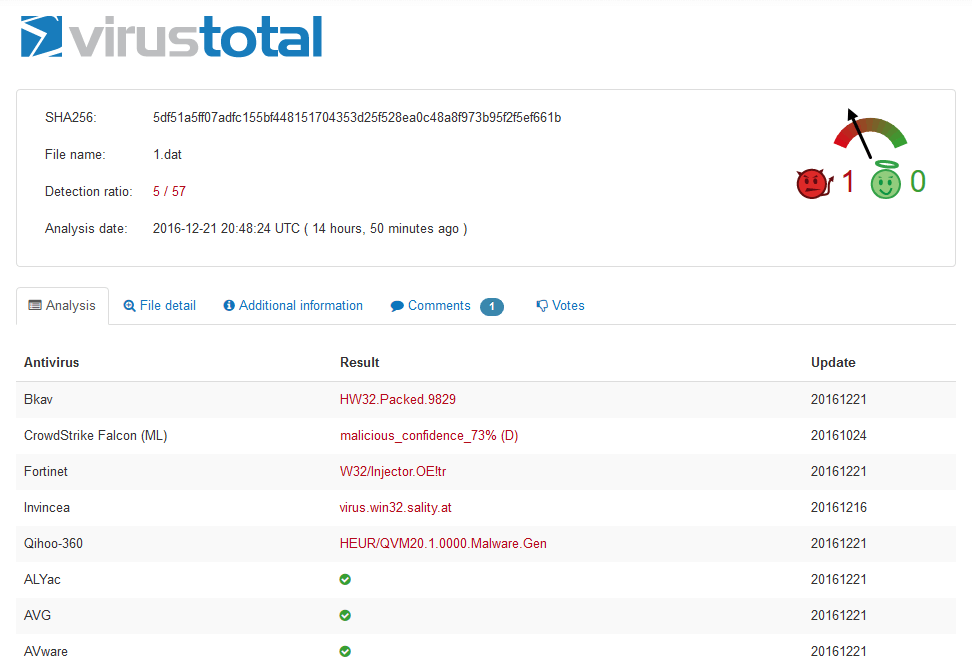Click the File name label
Viewport: 972px width, 667px height.
(75, 154)
